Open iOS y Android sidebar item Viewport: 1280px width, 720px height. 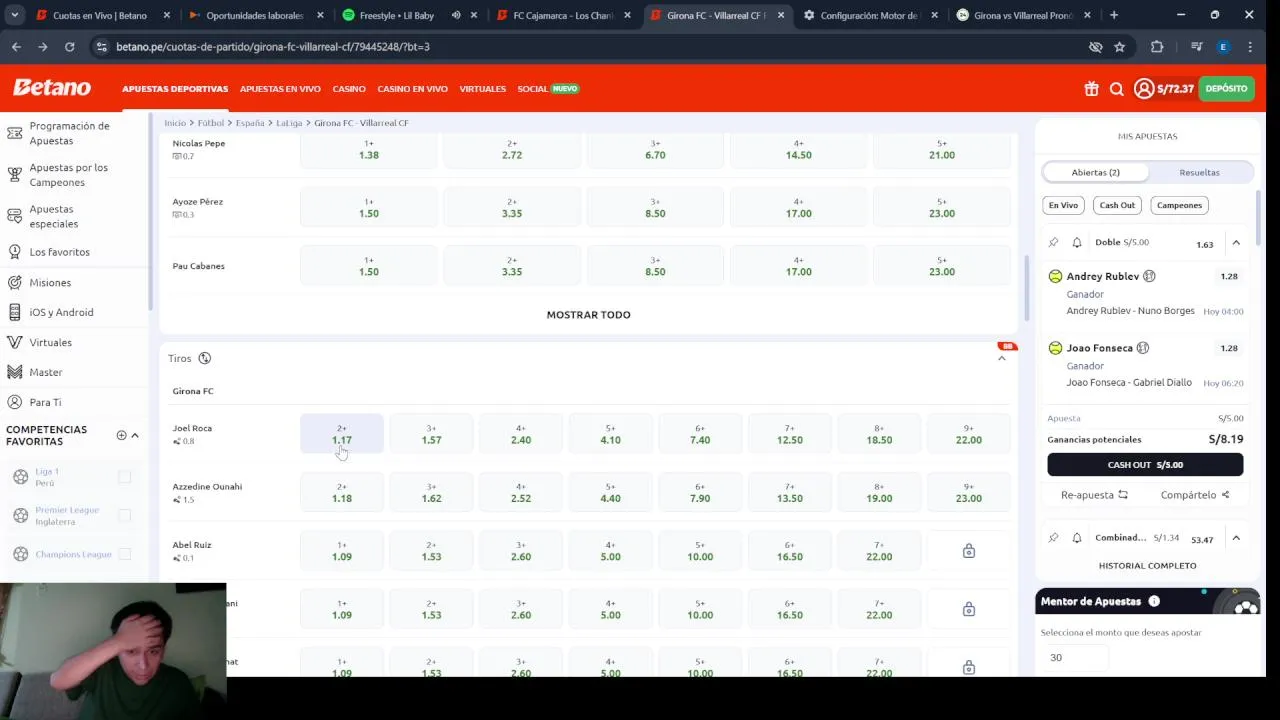[61, 312]
